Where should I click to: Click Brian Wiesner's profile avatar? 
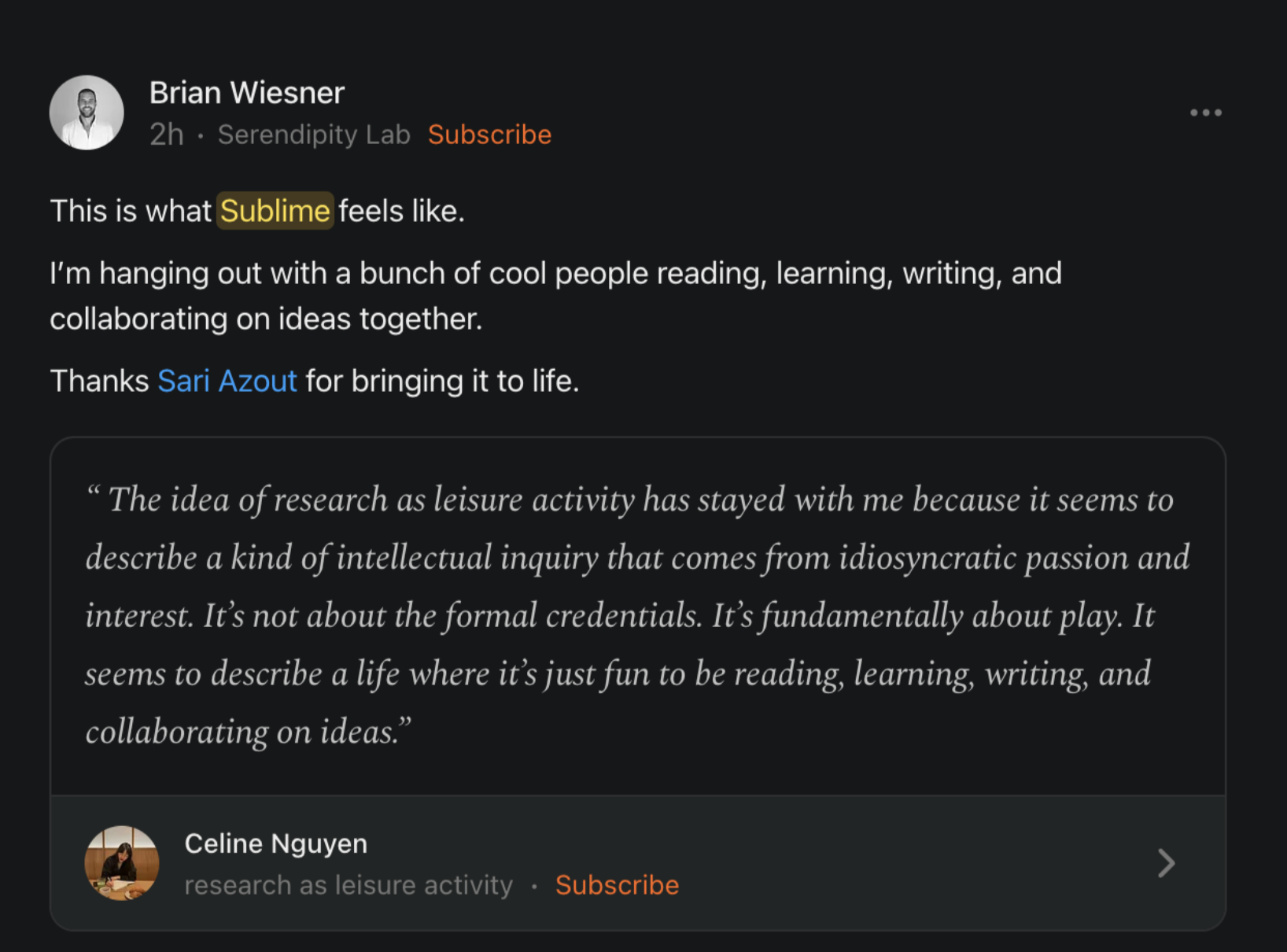point(87,113)
